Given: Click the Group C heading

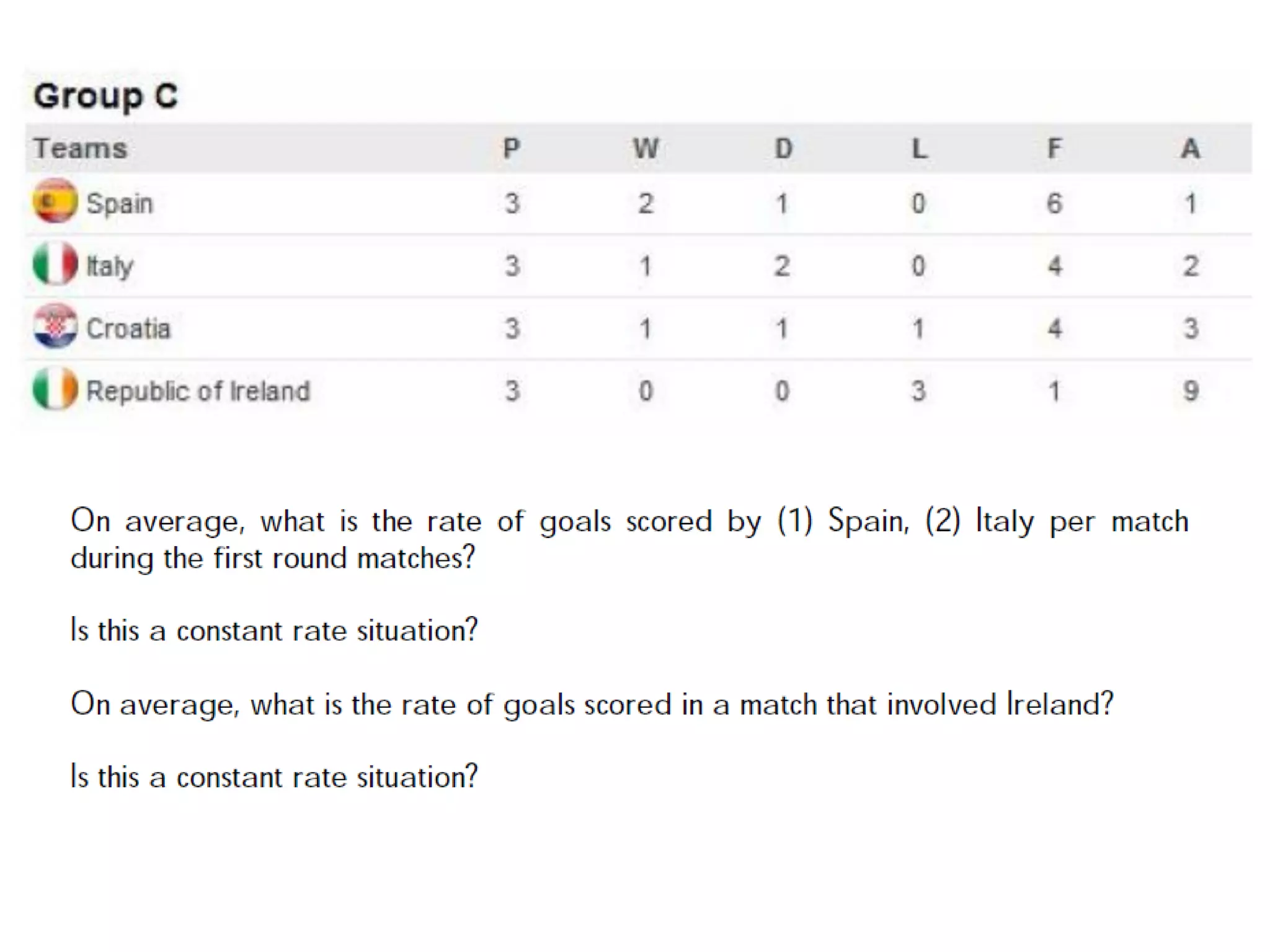Looking at the screenshot, I should (106, 96).
